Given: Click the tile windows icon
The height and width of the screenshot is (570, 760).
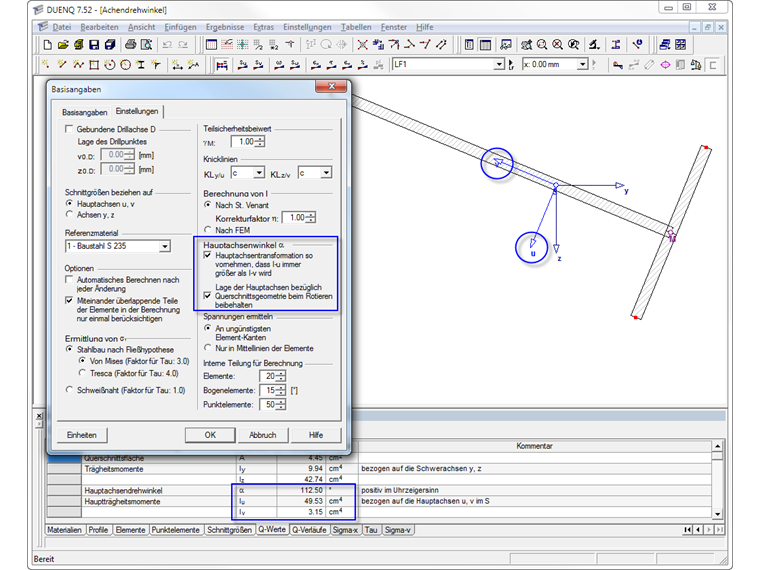Looking at the screenshot, I should (x=681, y=45).
